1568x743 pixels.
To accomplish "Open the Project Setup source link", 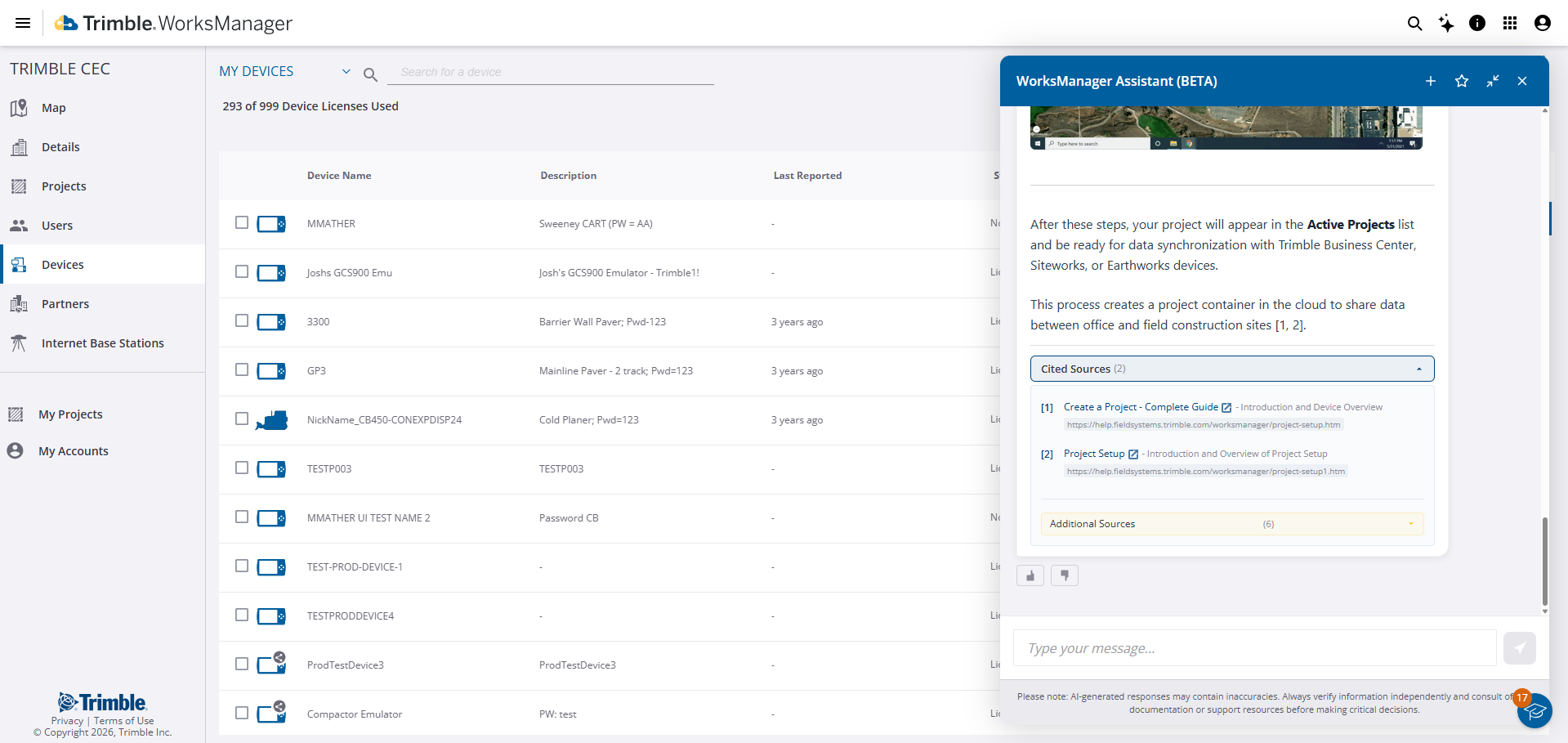I will (1094, 454).
